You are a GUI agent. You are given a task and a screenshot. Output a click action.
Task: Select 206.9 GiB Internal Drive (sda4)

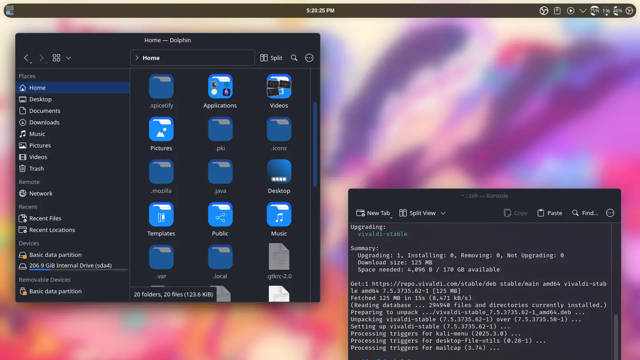(x=73, y=266)
